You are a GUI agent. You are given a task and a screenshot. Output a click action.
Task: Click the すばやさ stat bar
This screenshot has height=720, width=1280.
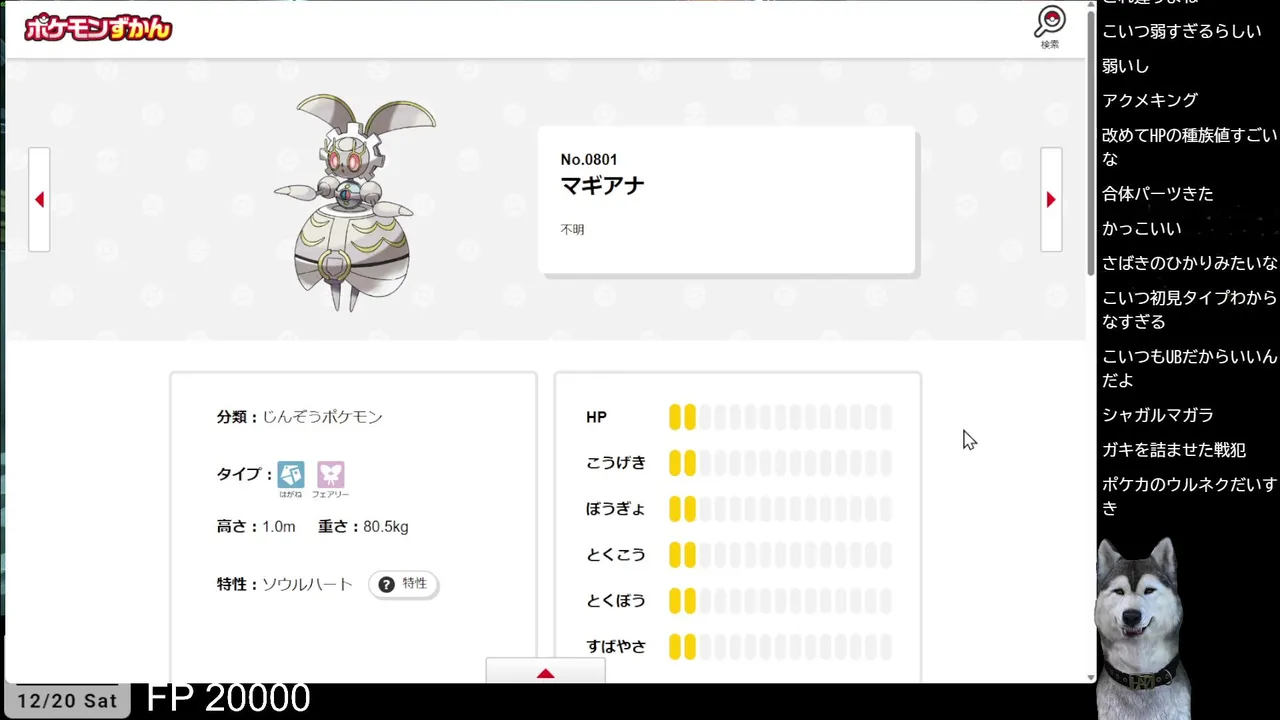pyautogui.click(x=780, y=647)
